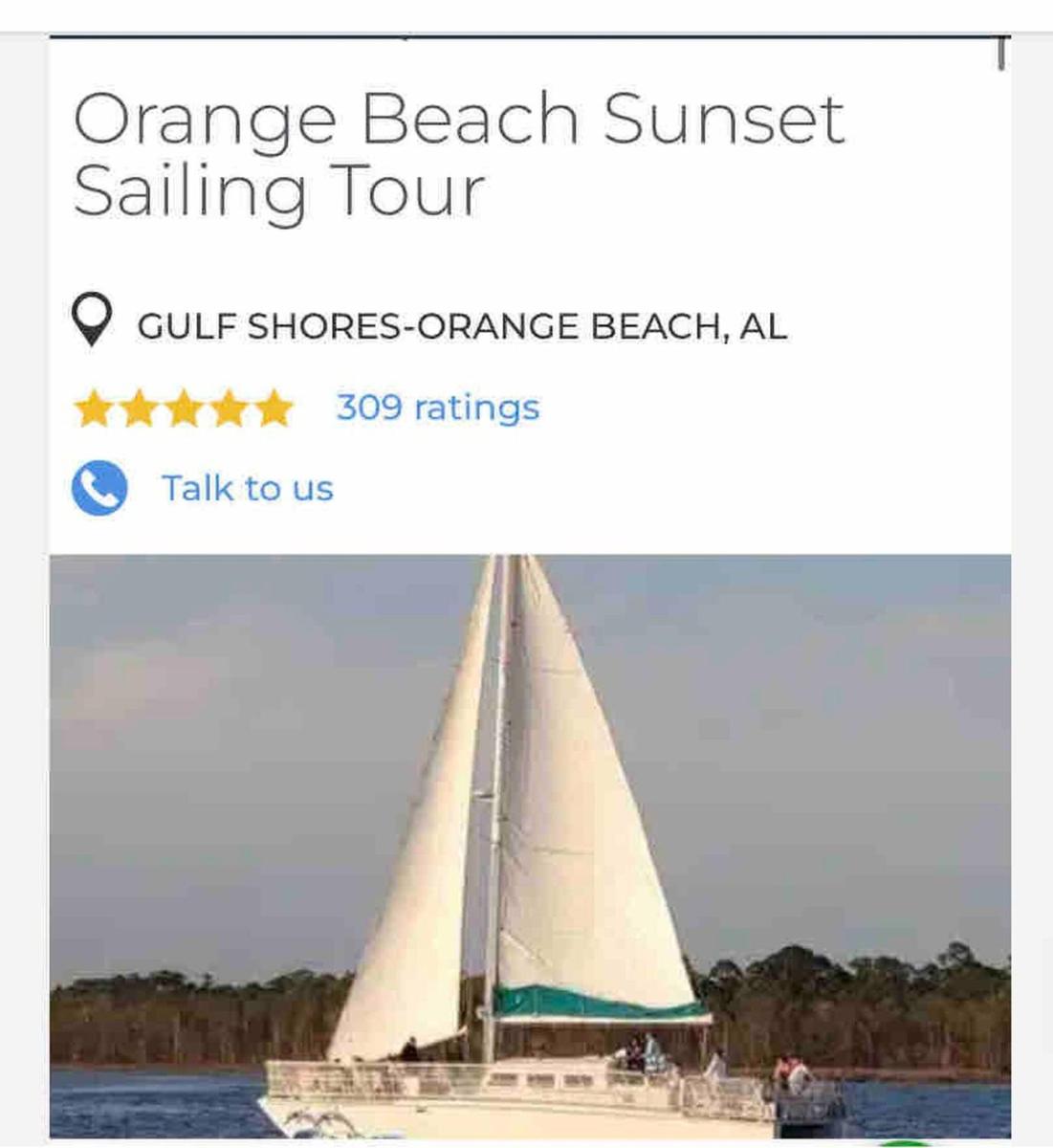Select the fourth gold rating star
Viewport: 1053px width, 1148px height.
pos(229,408)
